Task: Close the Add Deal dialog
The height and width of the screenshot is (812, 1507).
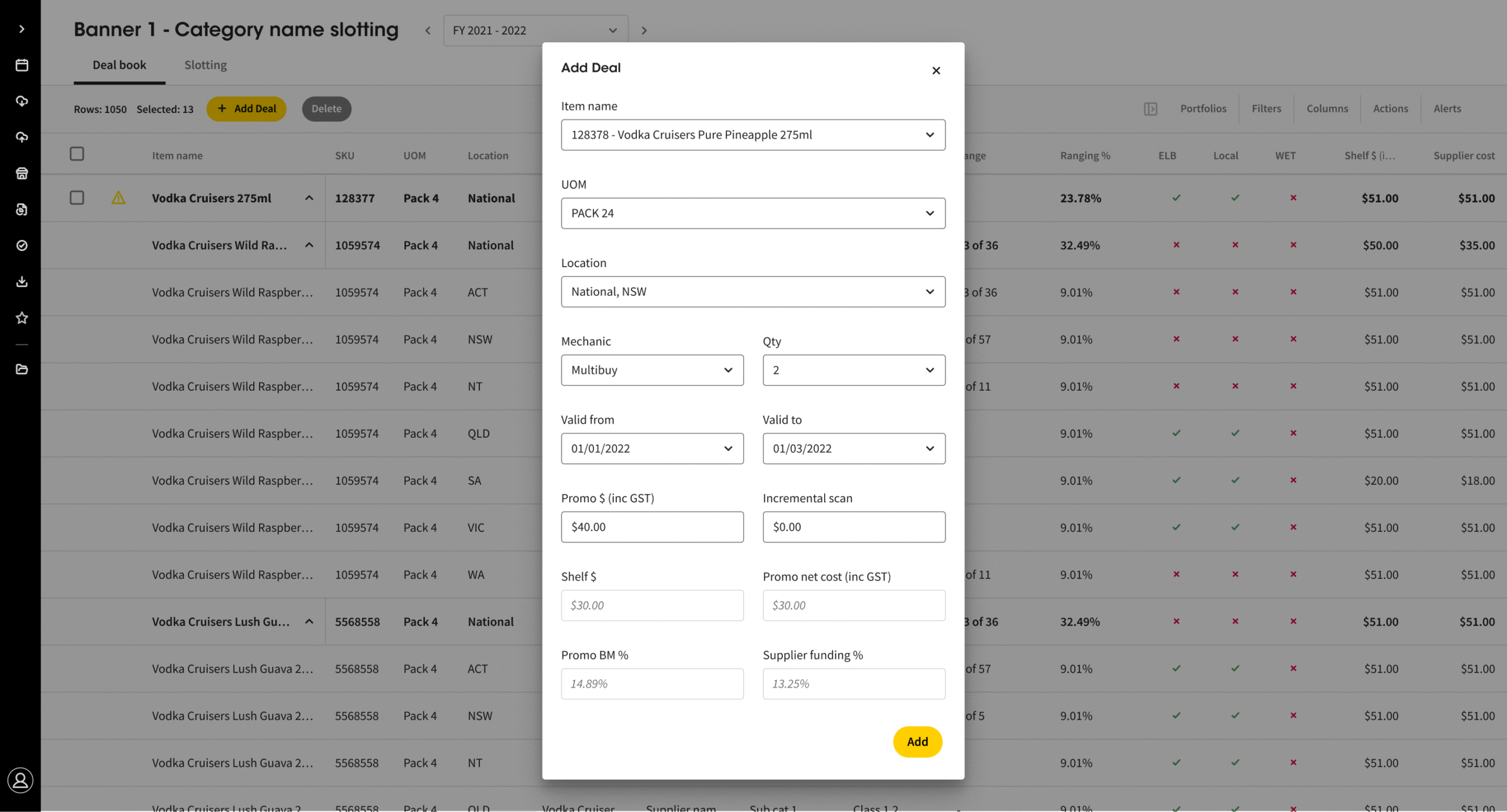Action: click(x=936, y=71)
